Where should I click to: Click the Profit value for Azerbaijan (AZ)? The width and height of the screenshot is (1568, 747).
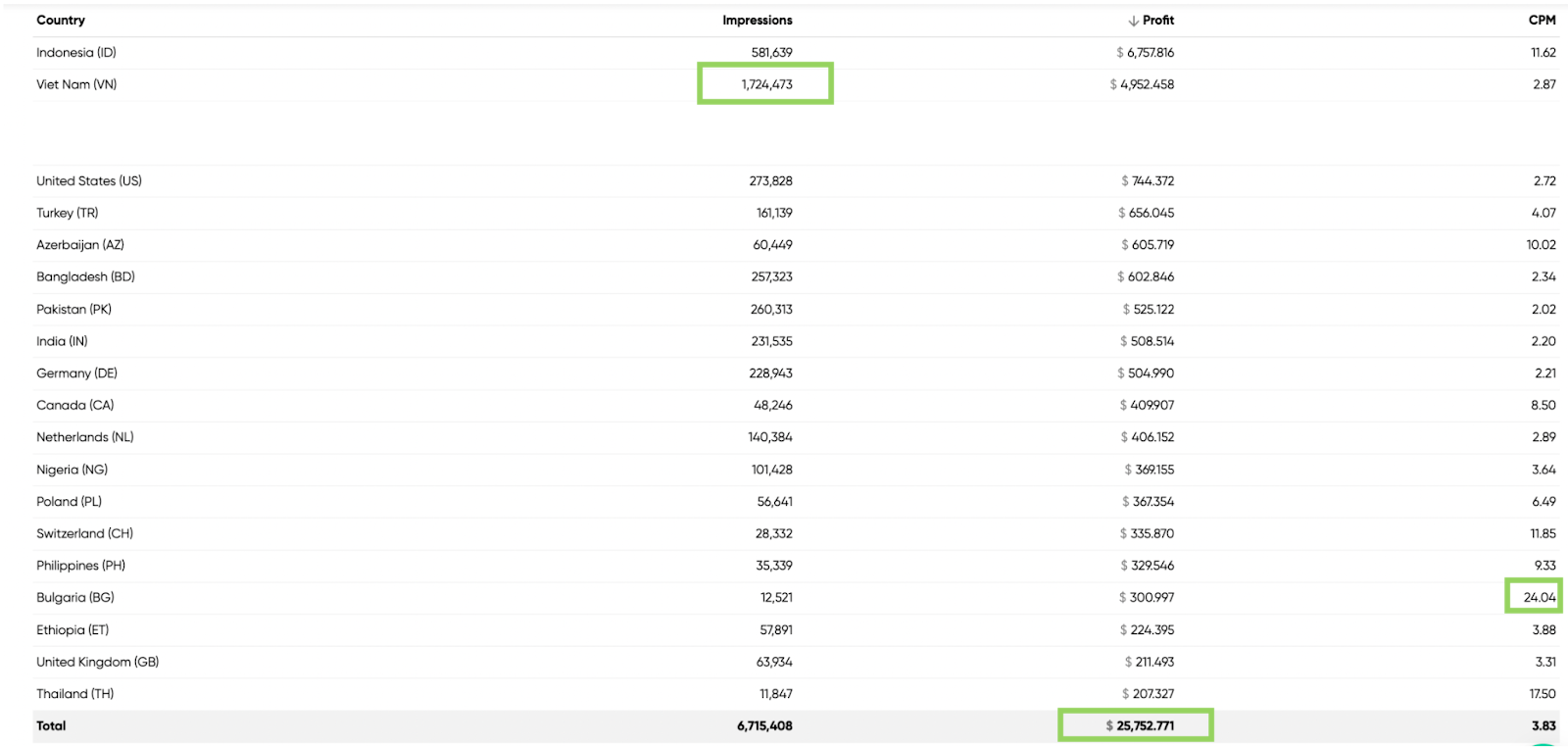[x=1148, y=244]
